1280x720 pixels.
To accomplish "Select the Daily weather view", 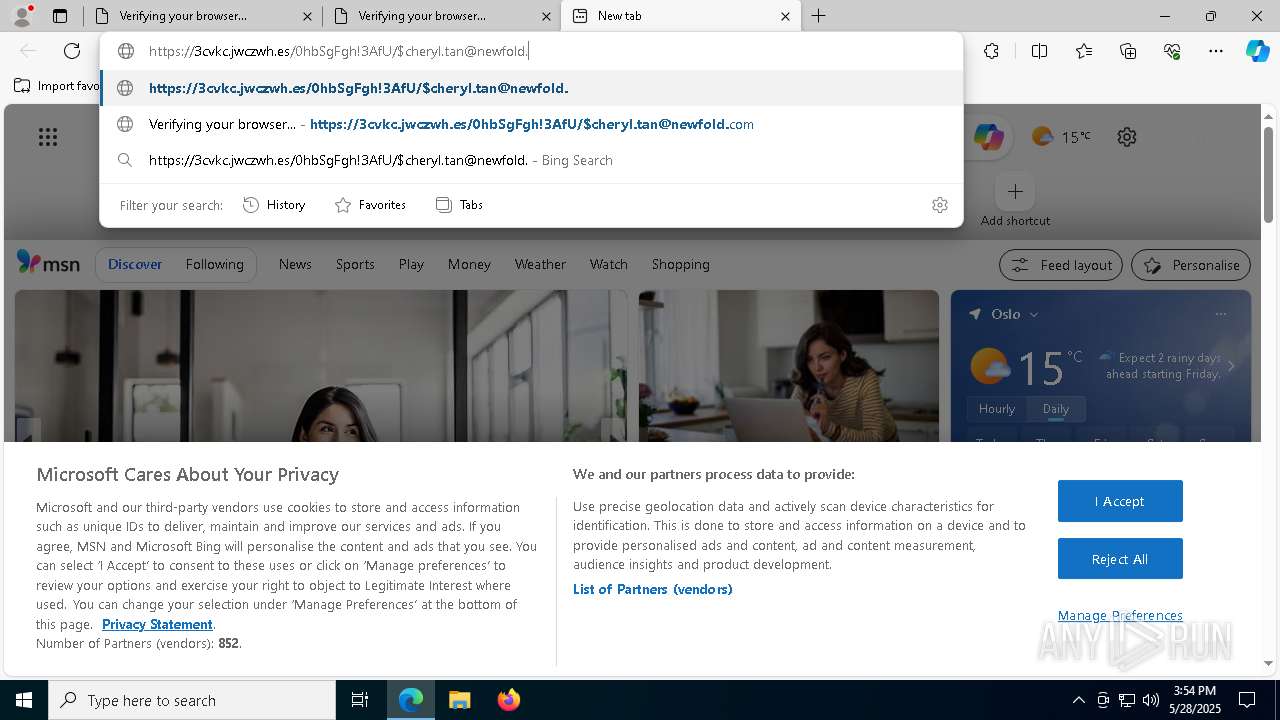I will (1055, 409).
